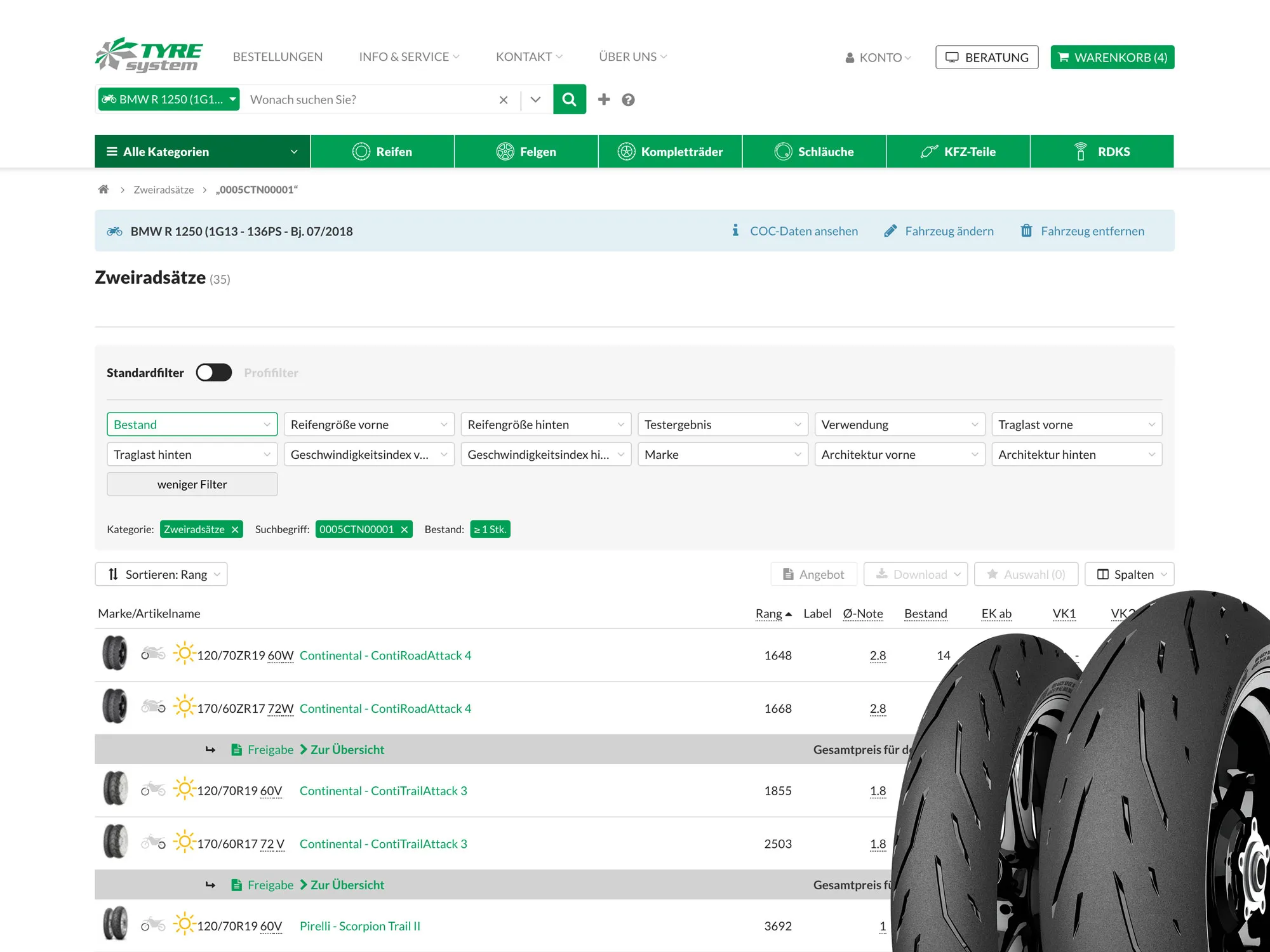Image resolution: width=1270 pixels, height=952 pixels.
Task: Click the weniger Filter button
Action: coord(192,484)
